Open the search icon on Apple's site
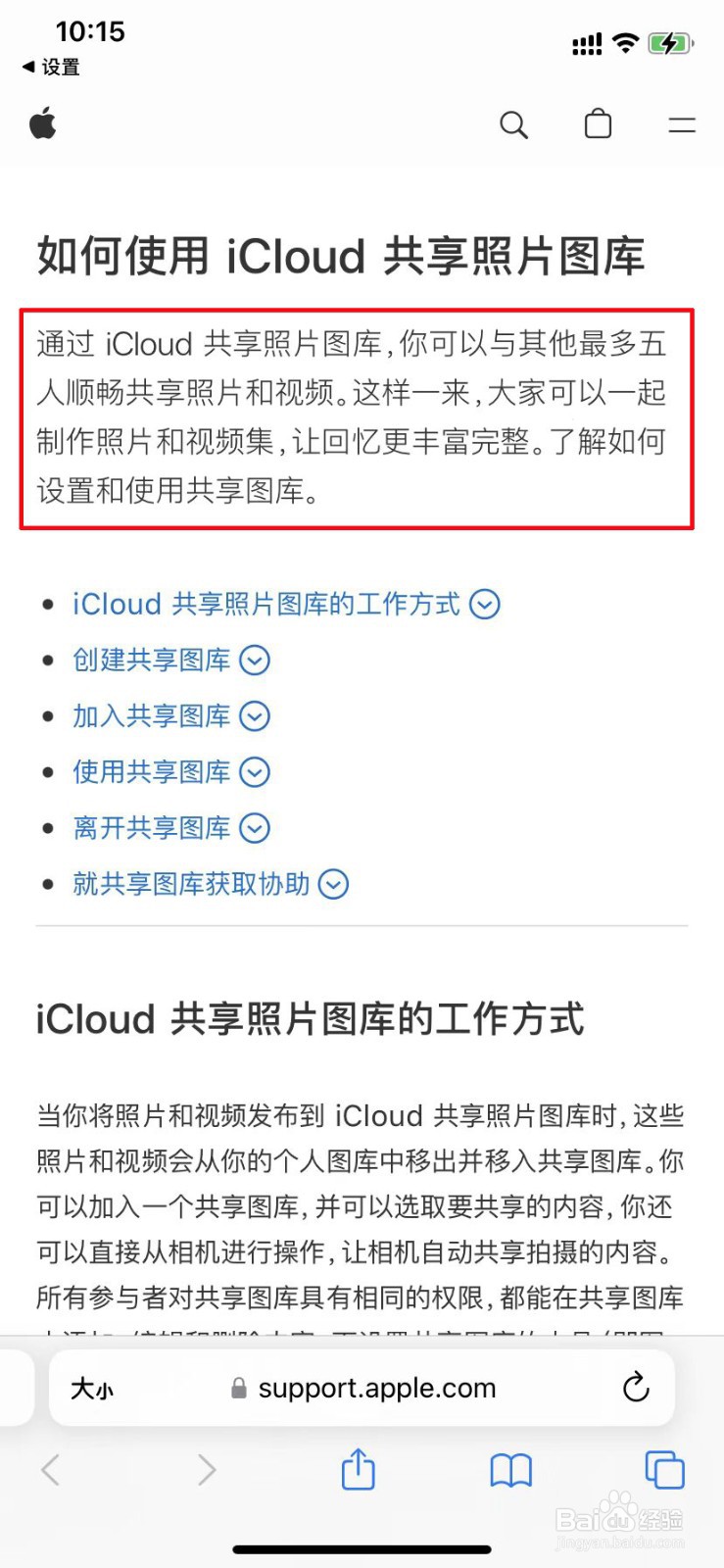 (513, 124)
